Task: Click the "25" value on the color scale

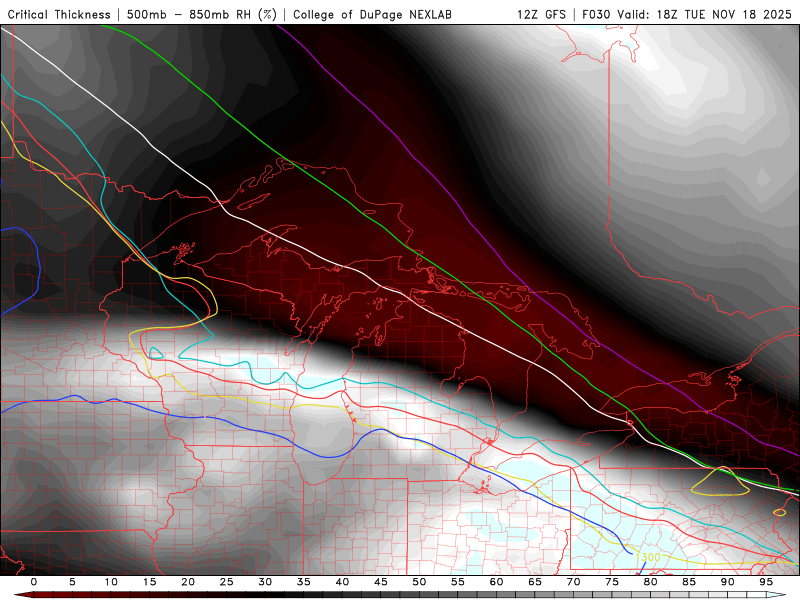Action: tap(227, 582)
